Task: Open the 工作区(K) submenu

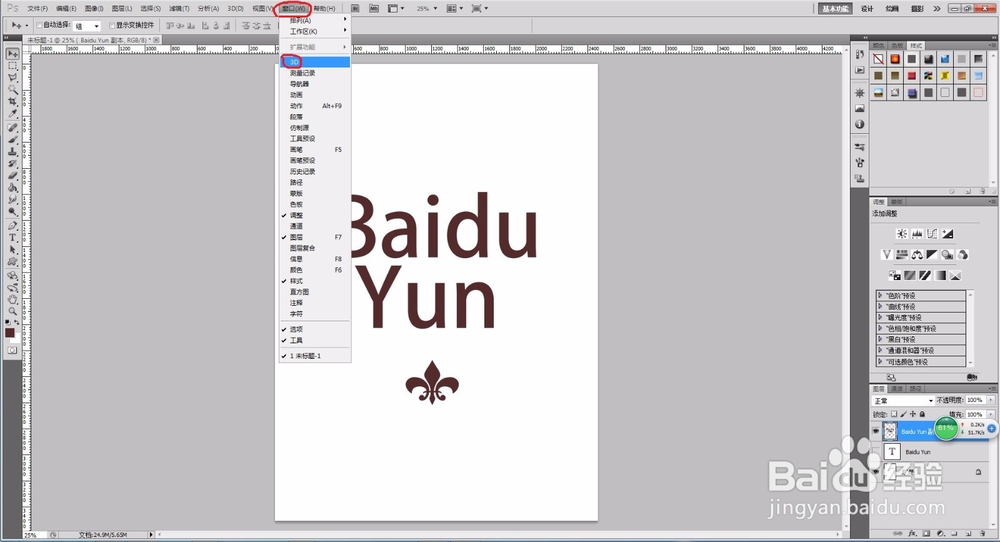Action: pyautogui.click(x=315, y=31)
